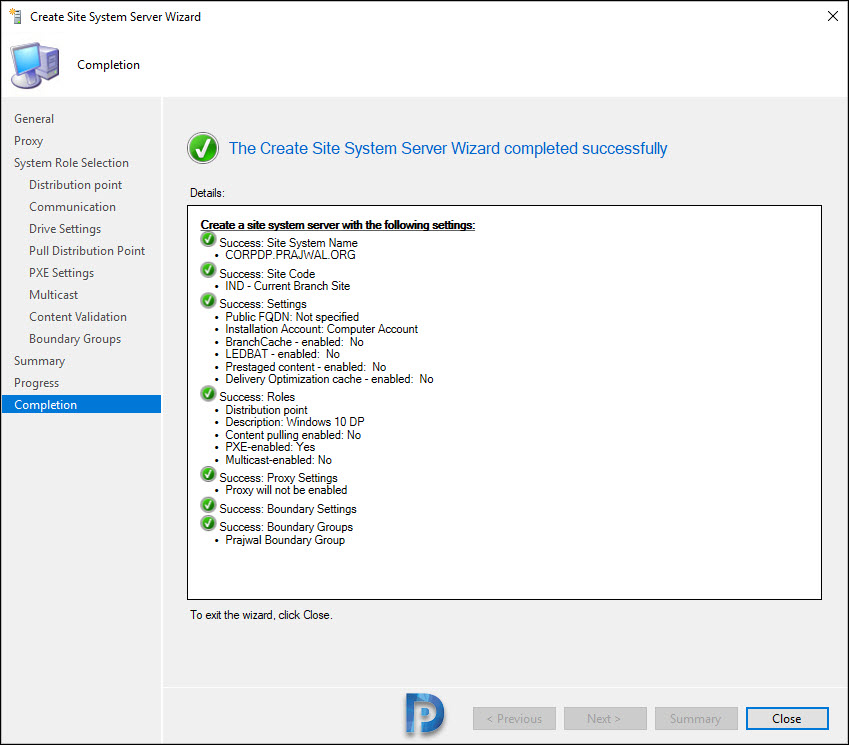Click the disabled Previous button
The image size is (849, 745).
(514, 718)
